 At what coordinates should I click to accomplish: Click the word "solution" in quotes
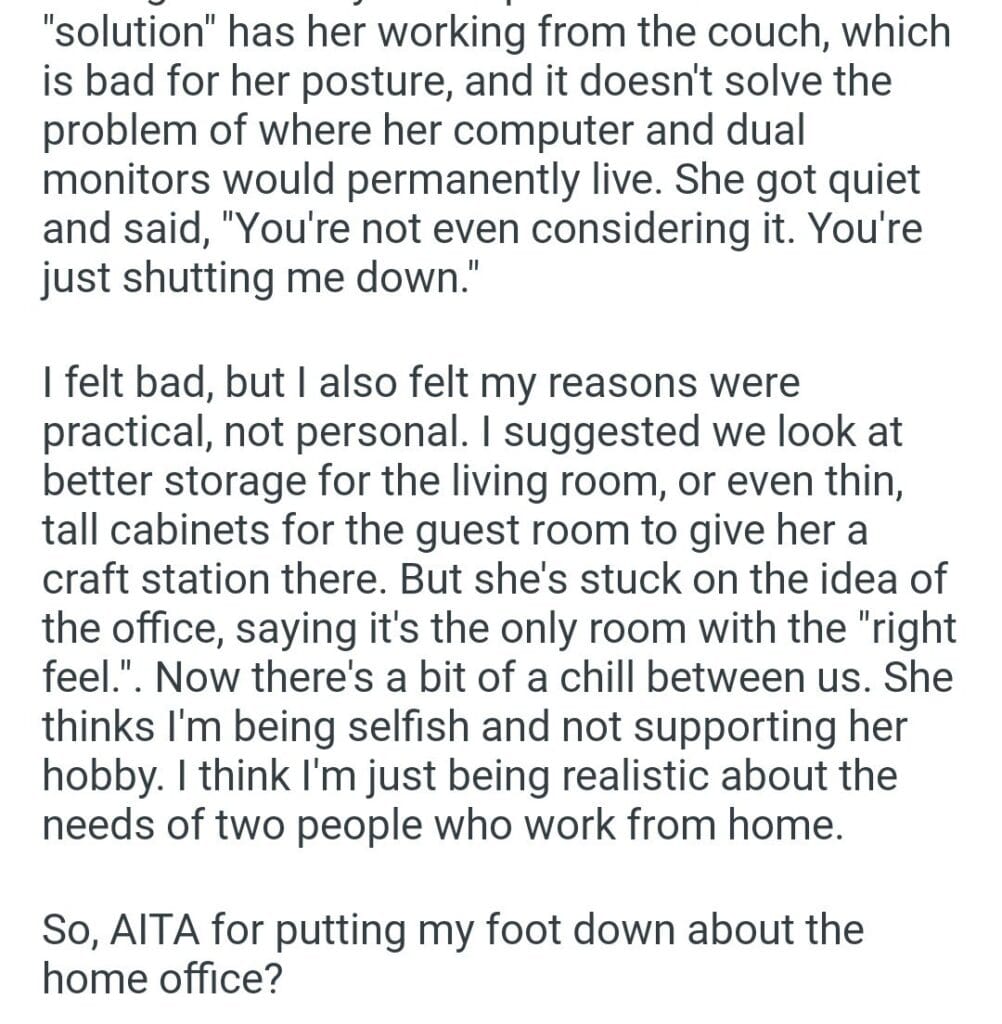coord(128,31)
